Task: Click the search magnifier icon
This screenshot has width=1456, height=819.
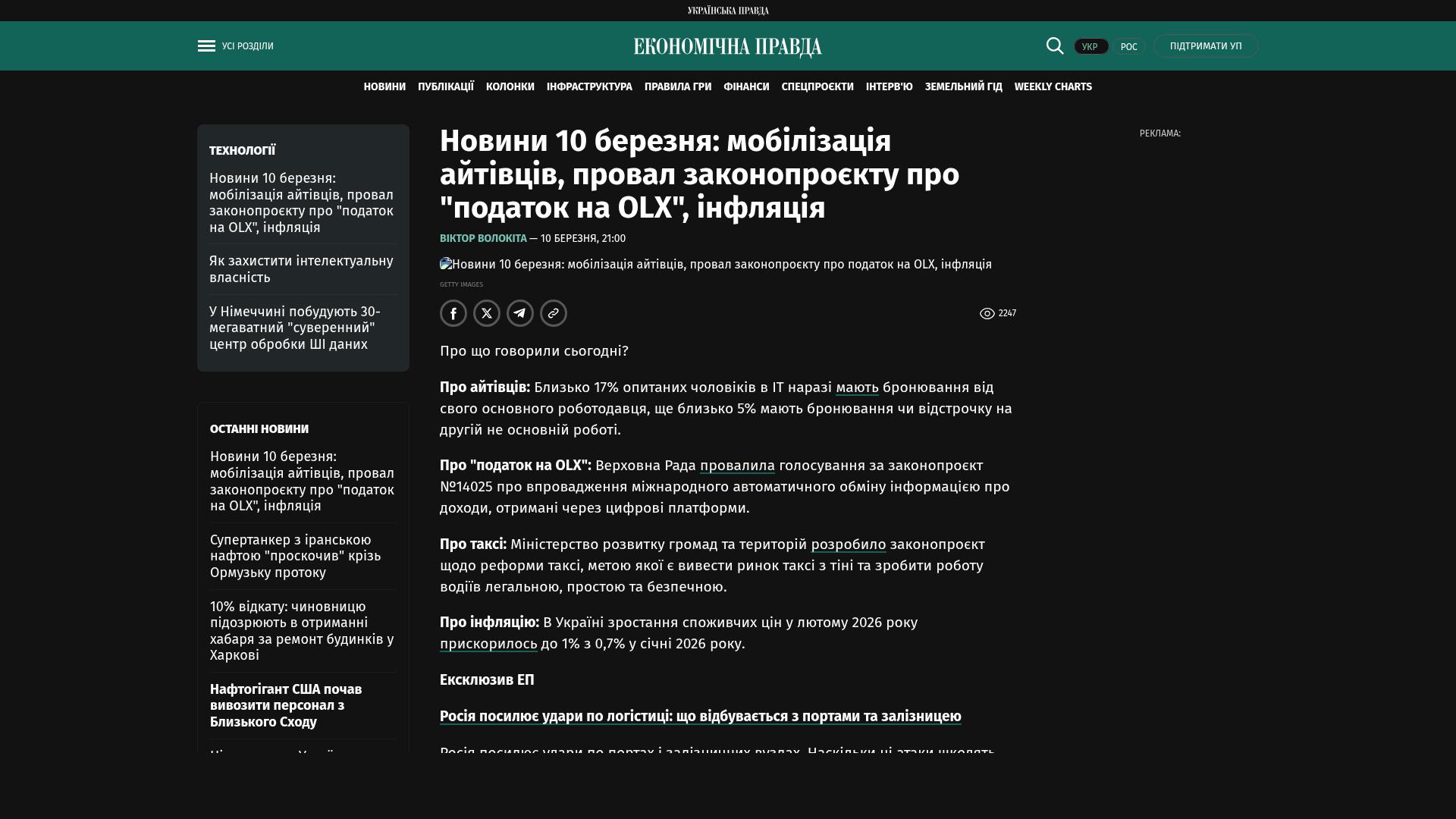Action: [x=1055, y=45]
